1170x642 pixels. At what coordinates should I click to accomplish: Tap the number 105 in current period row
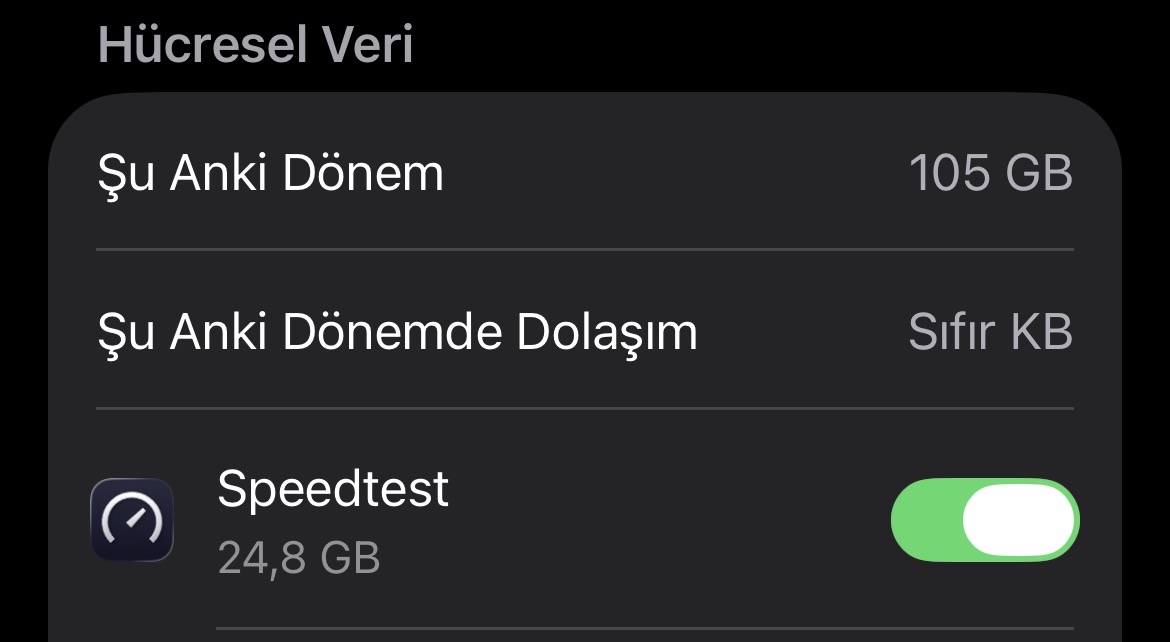(x=942, y=174)
